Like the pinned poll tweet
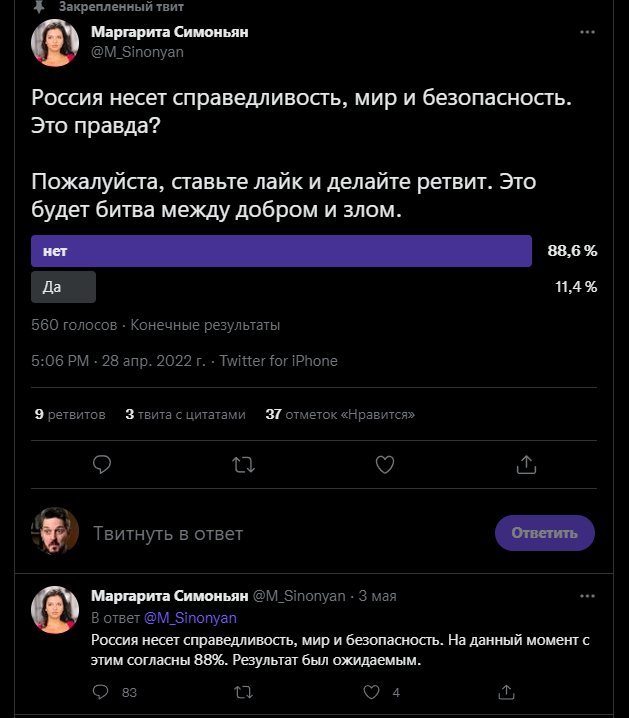629x718 pixels. [385, 464]
